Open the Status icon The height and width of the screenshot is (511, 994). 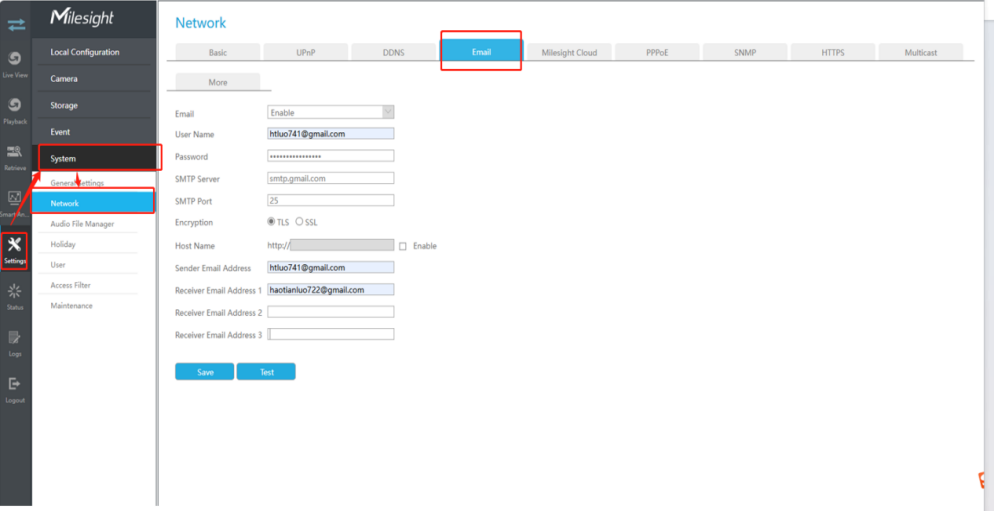15,291
